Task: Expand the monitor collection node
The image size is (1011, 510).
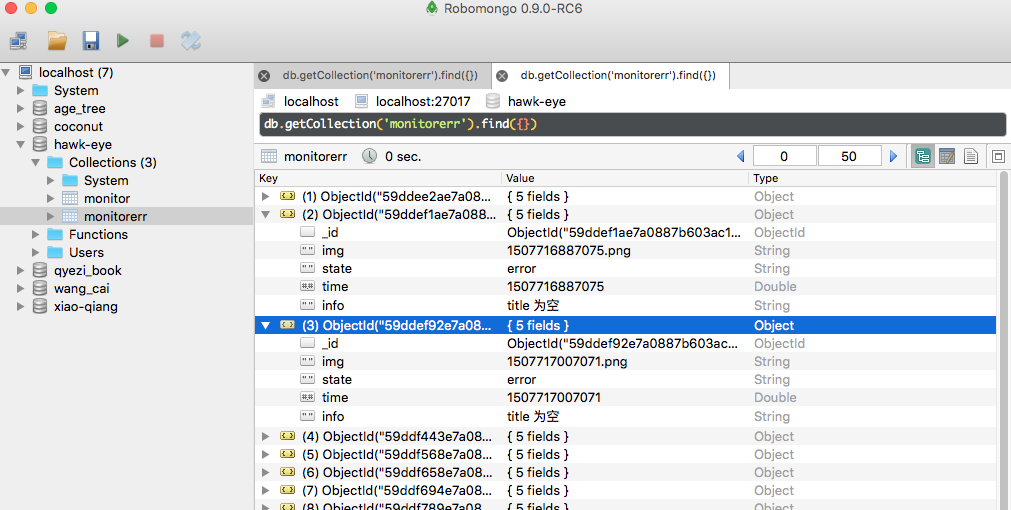Action: [51, 199]
